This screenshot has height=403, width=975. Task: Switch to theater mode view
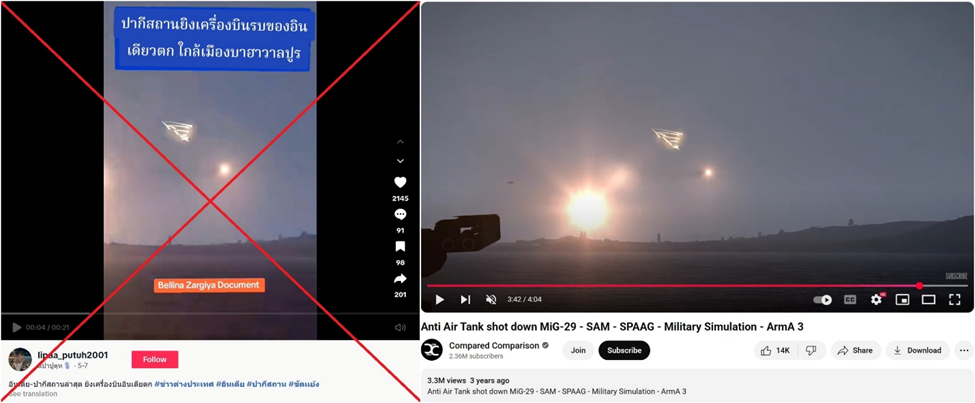pyautogui.click(x=928, y=300)
